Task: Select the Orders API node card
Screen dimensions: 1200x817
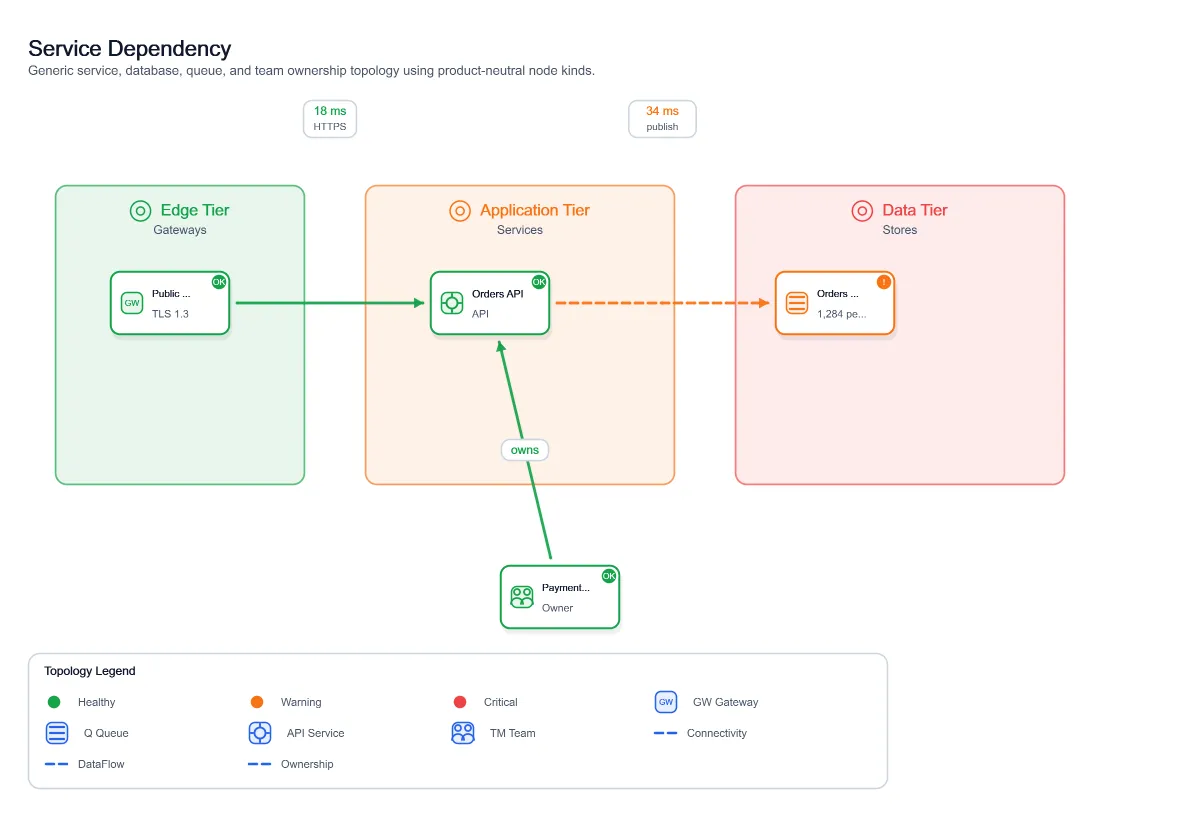Action: point(490,303)
